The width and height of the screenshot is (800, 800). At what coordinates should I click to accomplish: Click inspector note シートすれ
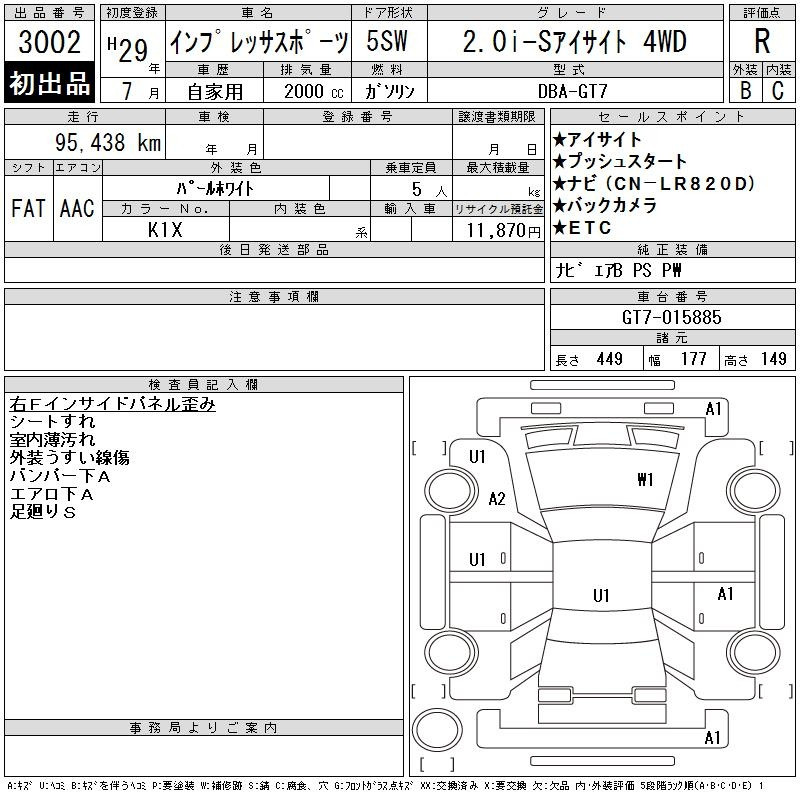pyautogui.click(x=52, y=421)
